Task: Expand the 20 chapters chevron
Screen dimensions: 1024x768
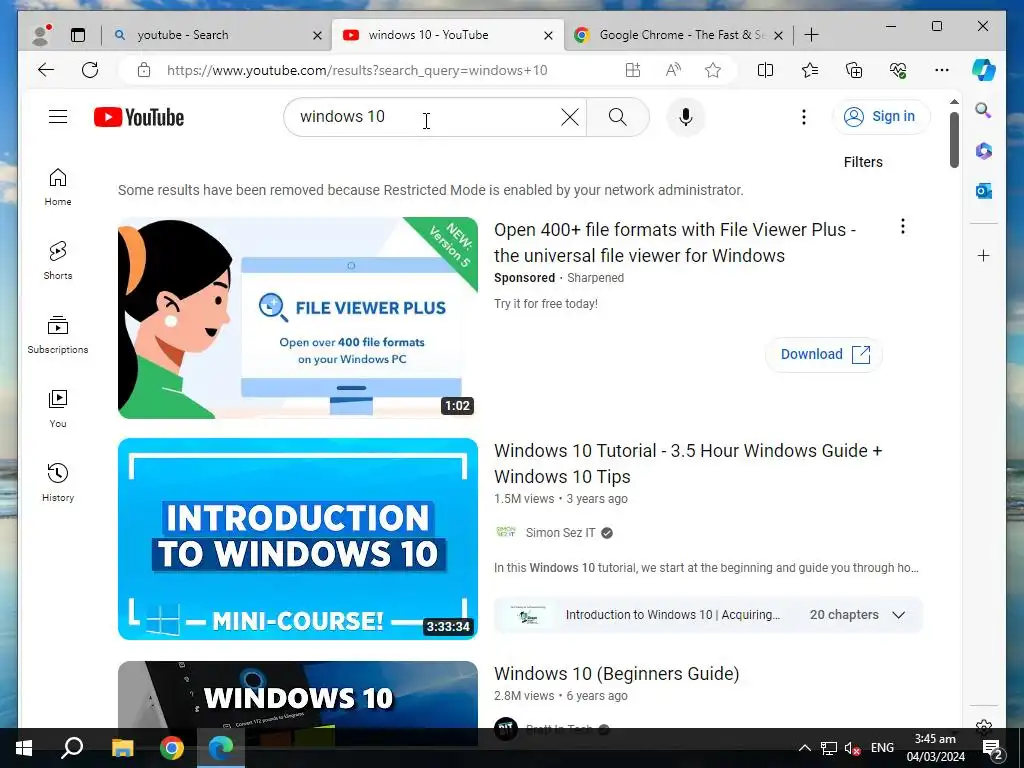Action: [899, 615]
